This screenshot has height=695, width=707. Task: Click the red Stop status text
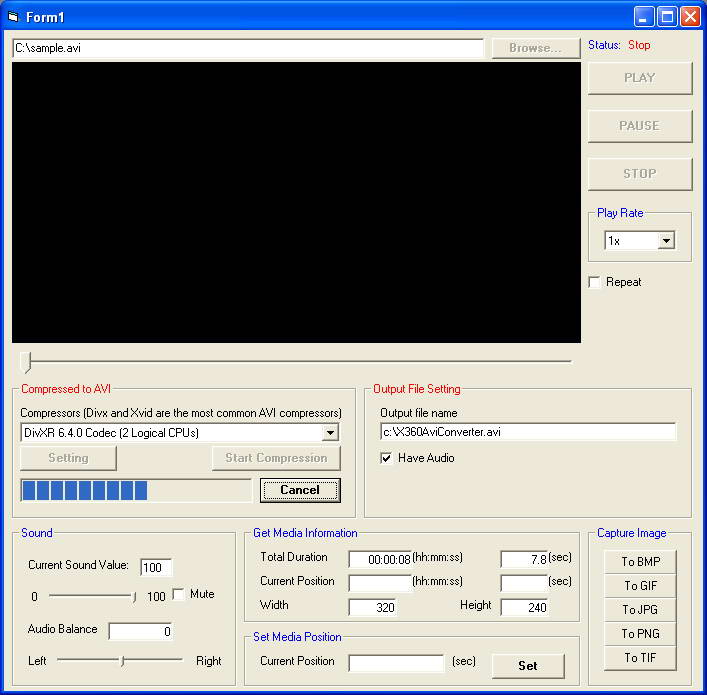point(639,45)
